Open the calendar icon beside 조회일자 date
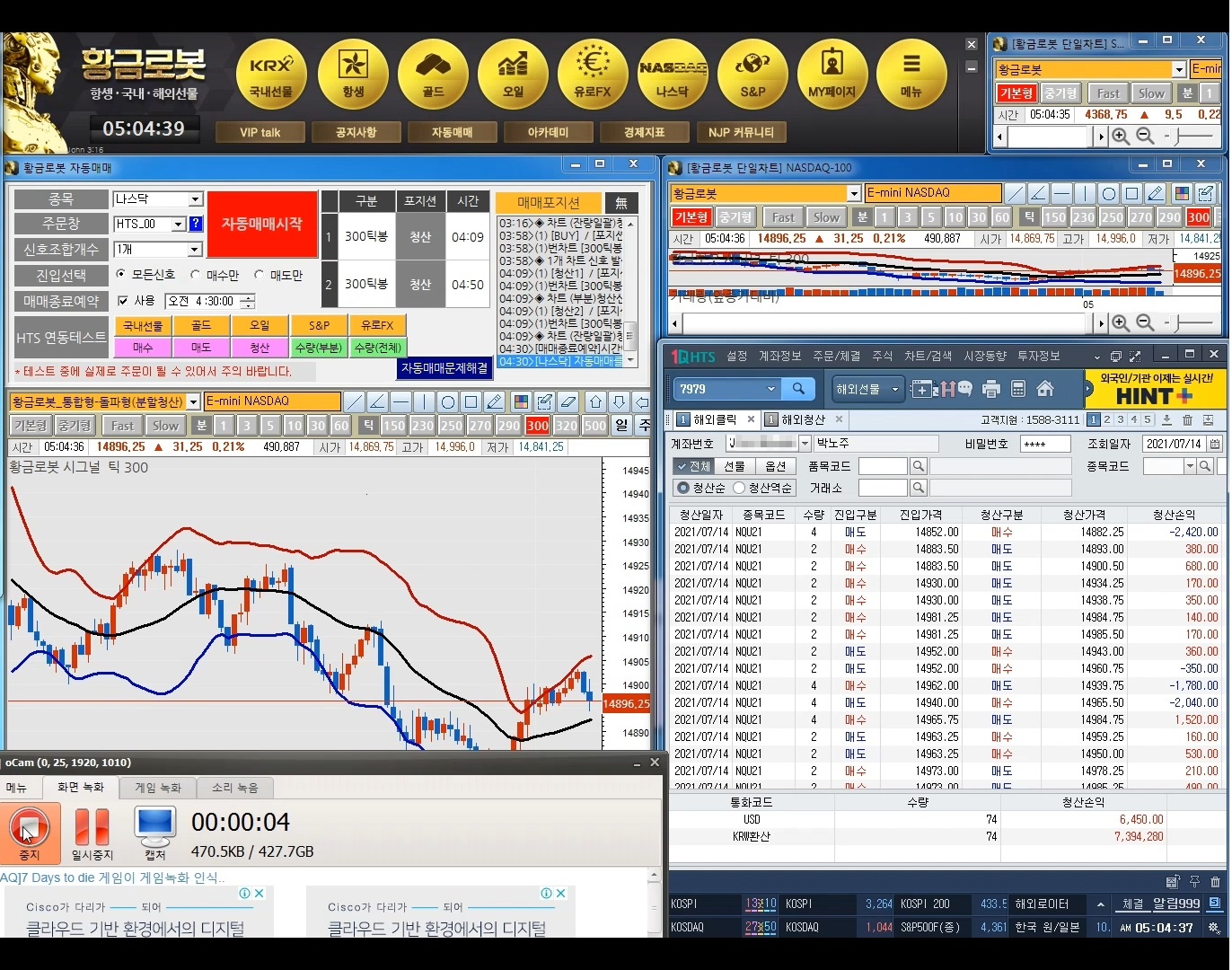This screenshot has height=970, width=1232. [1214, 444]
